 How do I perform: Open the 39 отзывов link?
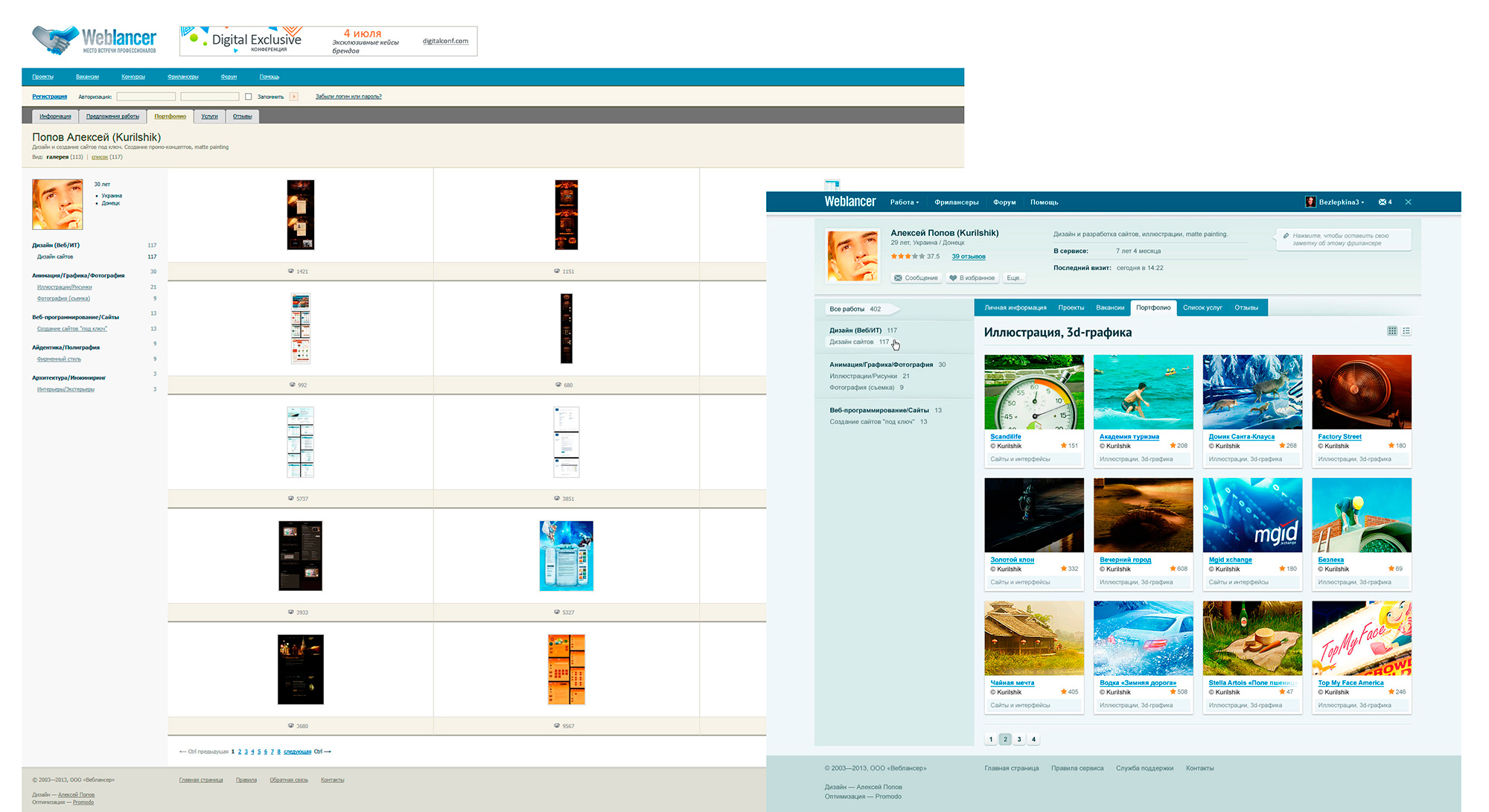coord(969,256)
